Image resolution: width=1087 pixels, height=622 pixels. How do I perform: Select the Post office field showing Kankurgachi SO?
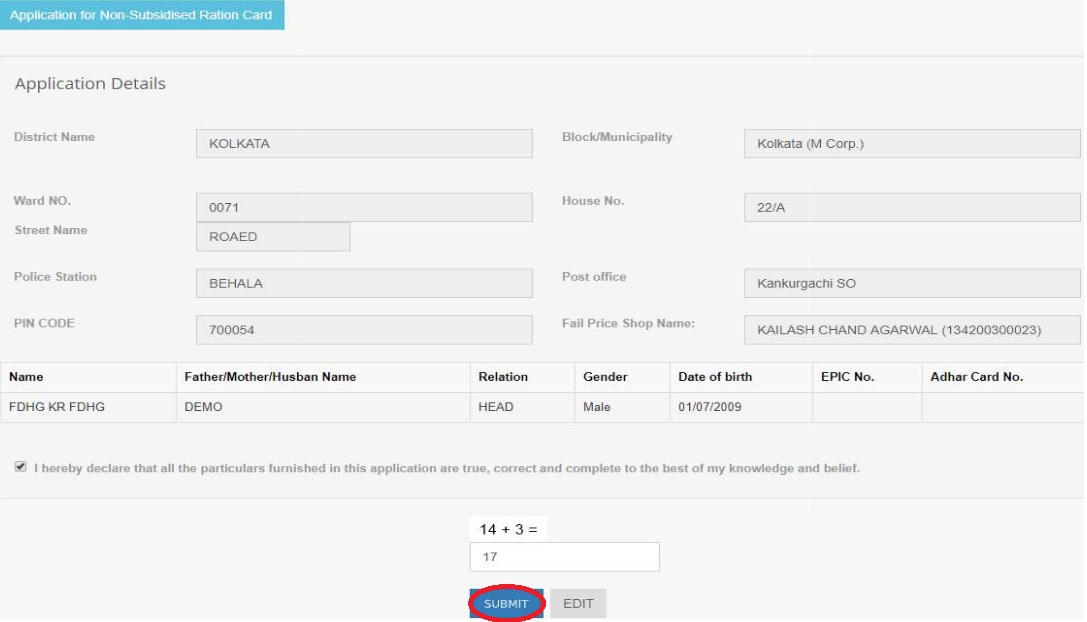coord(912,284)
